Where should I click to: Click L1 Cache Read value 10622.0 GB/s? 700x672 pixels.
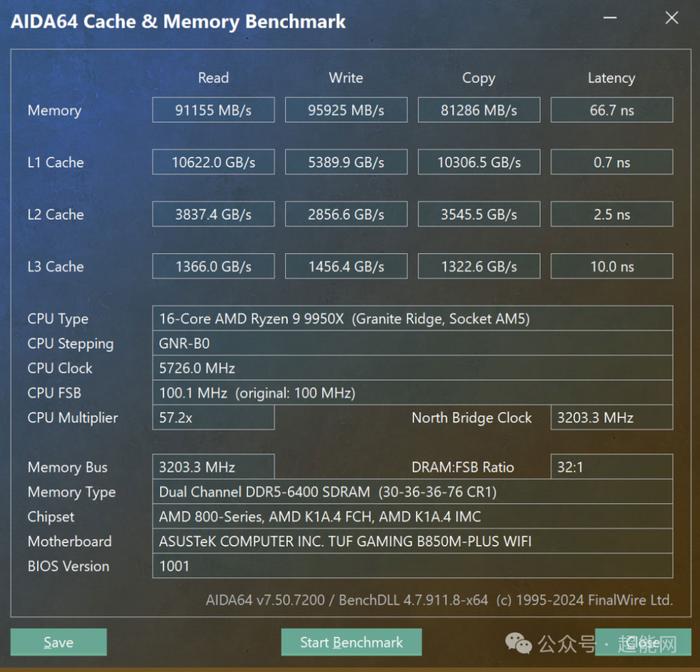tap(213, 162)
